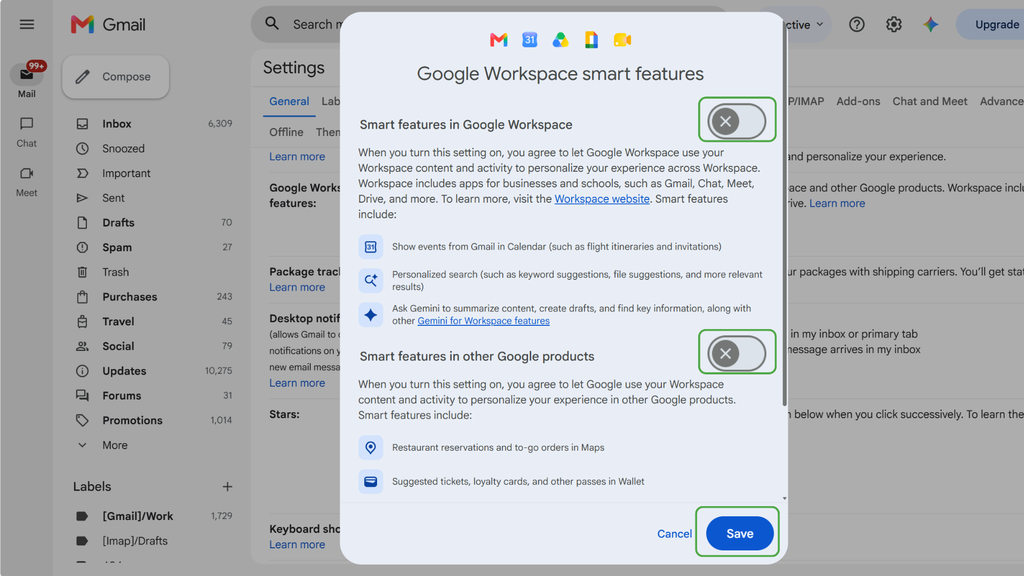Click the Maps pin icon
This screenshot has width=1024, height=576.
coord(370,447)
